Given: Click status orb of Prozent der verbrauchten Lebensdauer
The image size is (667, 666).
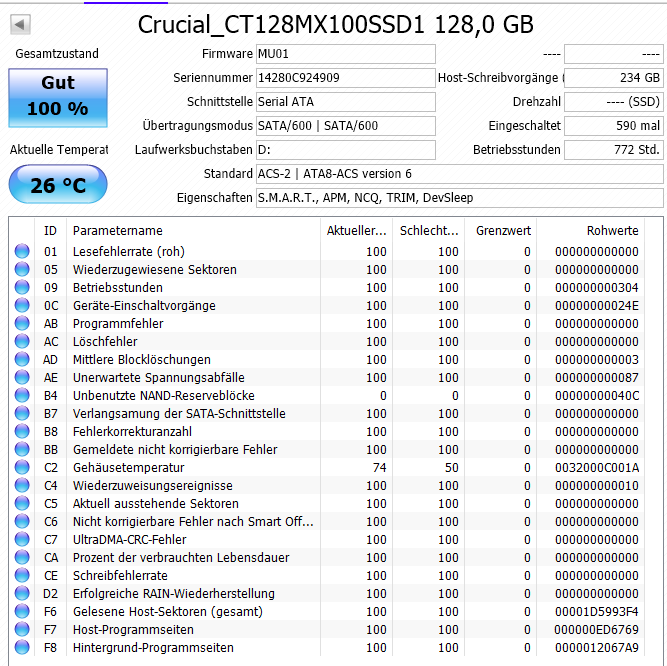Looking at the screenshot, I should coord(22,558).
